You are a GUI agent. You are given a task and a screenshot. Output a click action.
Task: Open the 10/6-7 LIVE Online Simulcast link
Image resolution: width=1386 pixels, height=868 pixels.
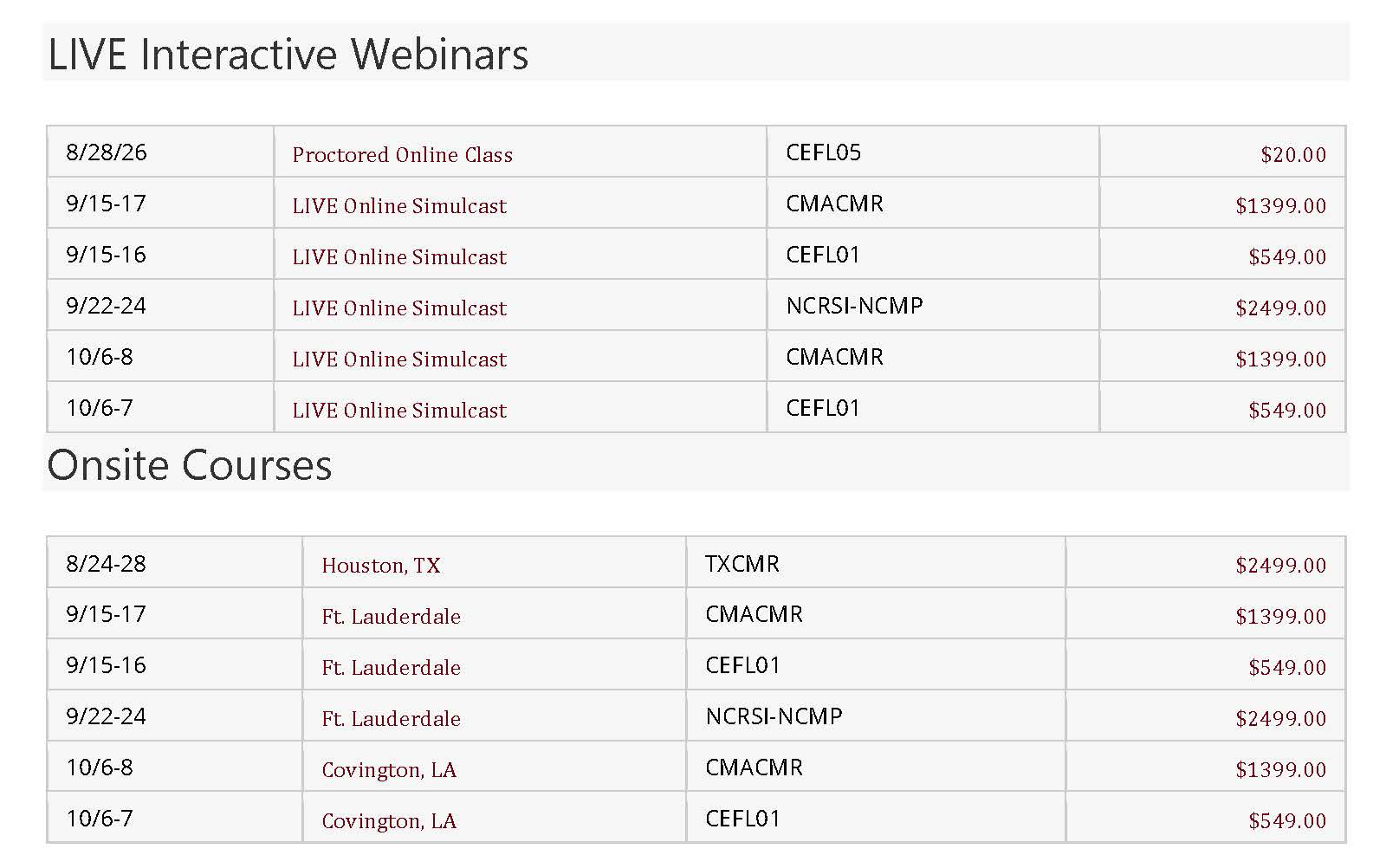[x=399, y=411]
